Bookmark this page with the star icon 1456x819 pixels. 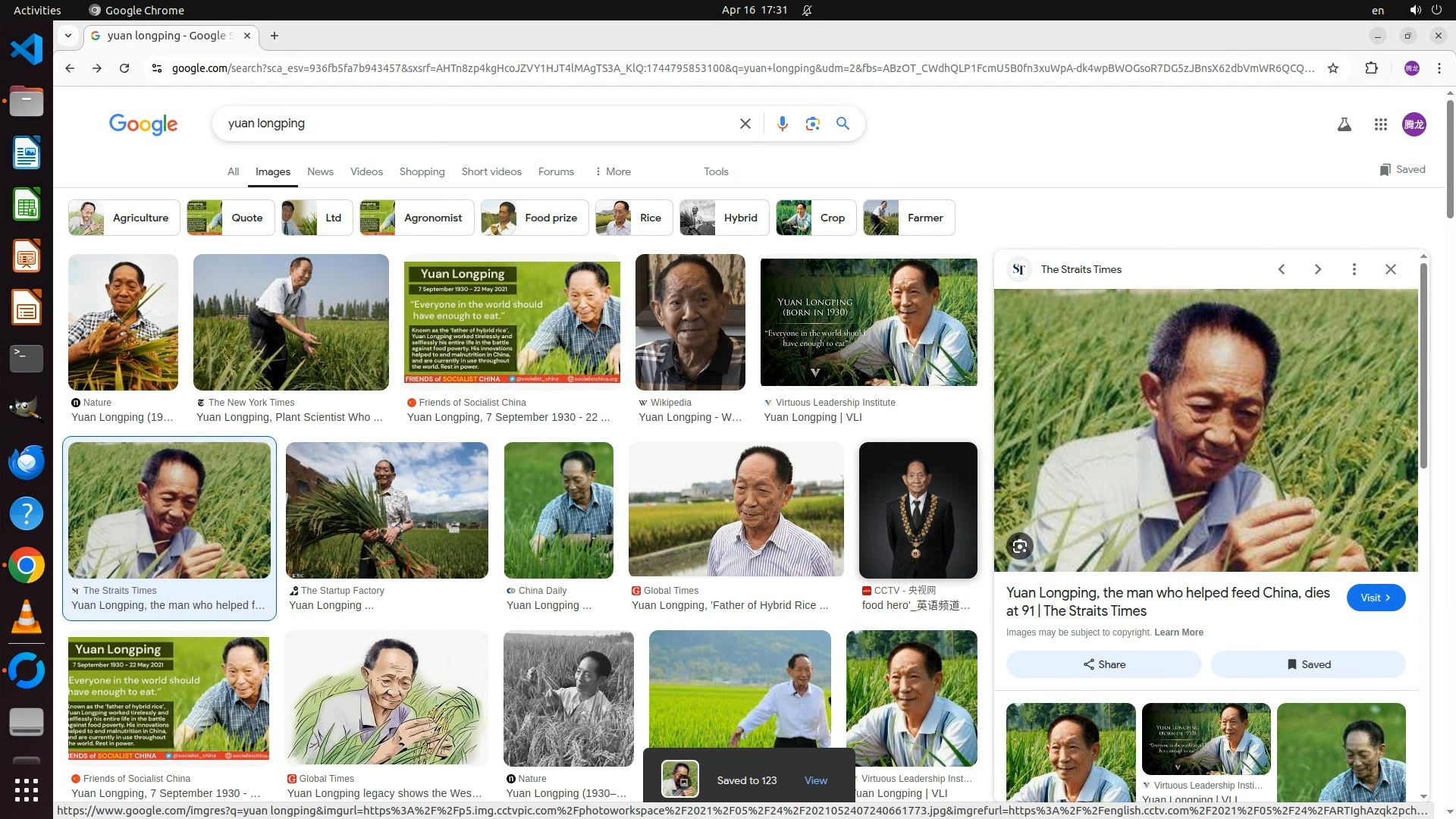(x=1333, y=68)
